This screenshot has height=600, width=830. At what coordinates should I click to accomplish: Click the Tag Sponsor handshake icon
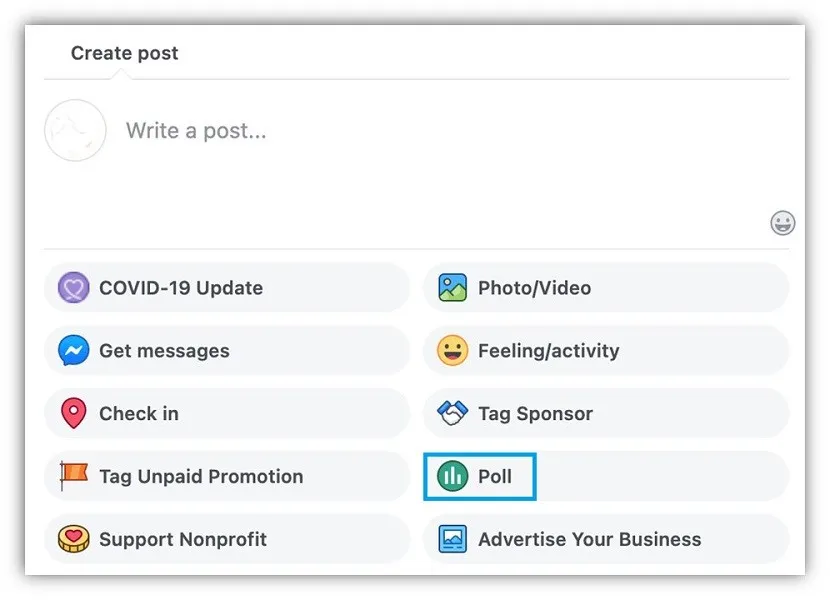(x=453, y=414)
